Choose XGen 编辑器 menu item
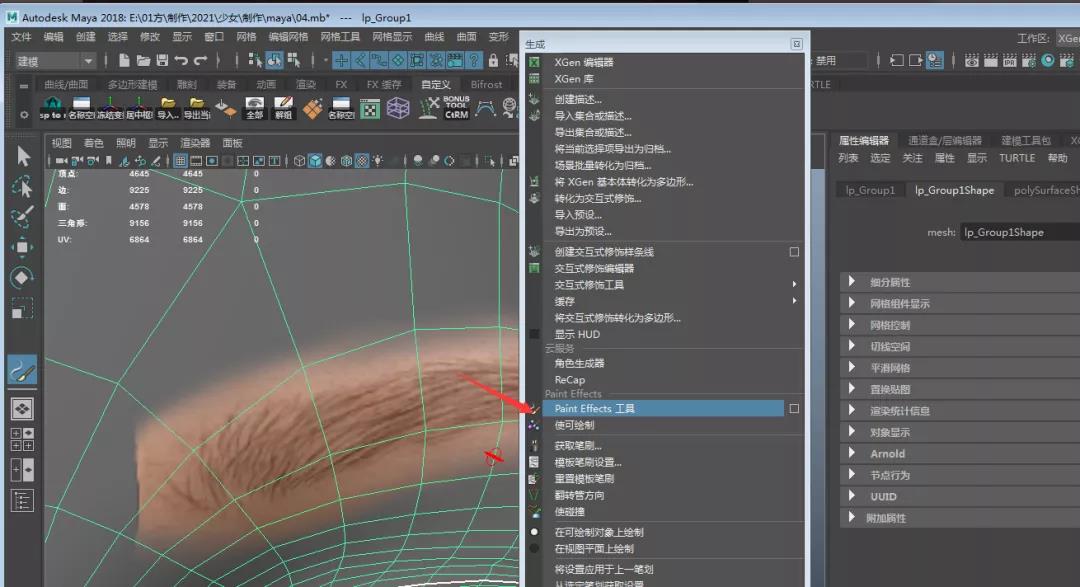The image size is (1080, 587). click(584, 62)
